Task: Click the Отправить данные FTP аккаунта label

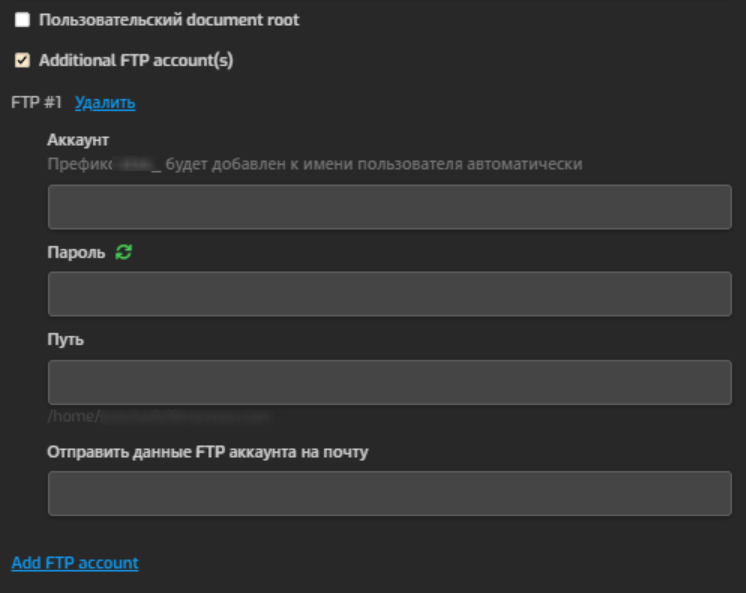Action: tap(208, 451)
